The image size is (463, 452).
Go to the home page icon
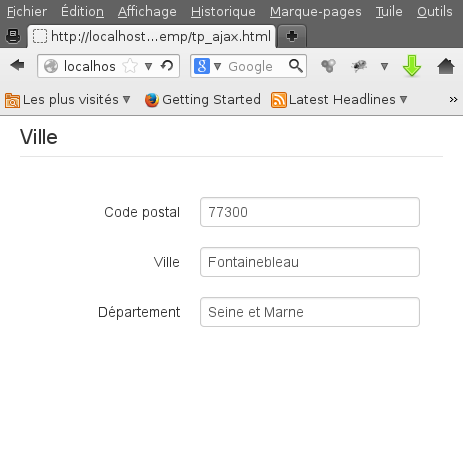tap(446, 66)
